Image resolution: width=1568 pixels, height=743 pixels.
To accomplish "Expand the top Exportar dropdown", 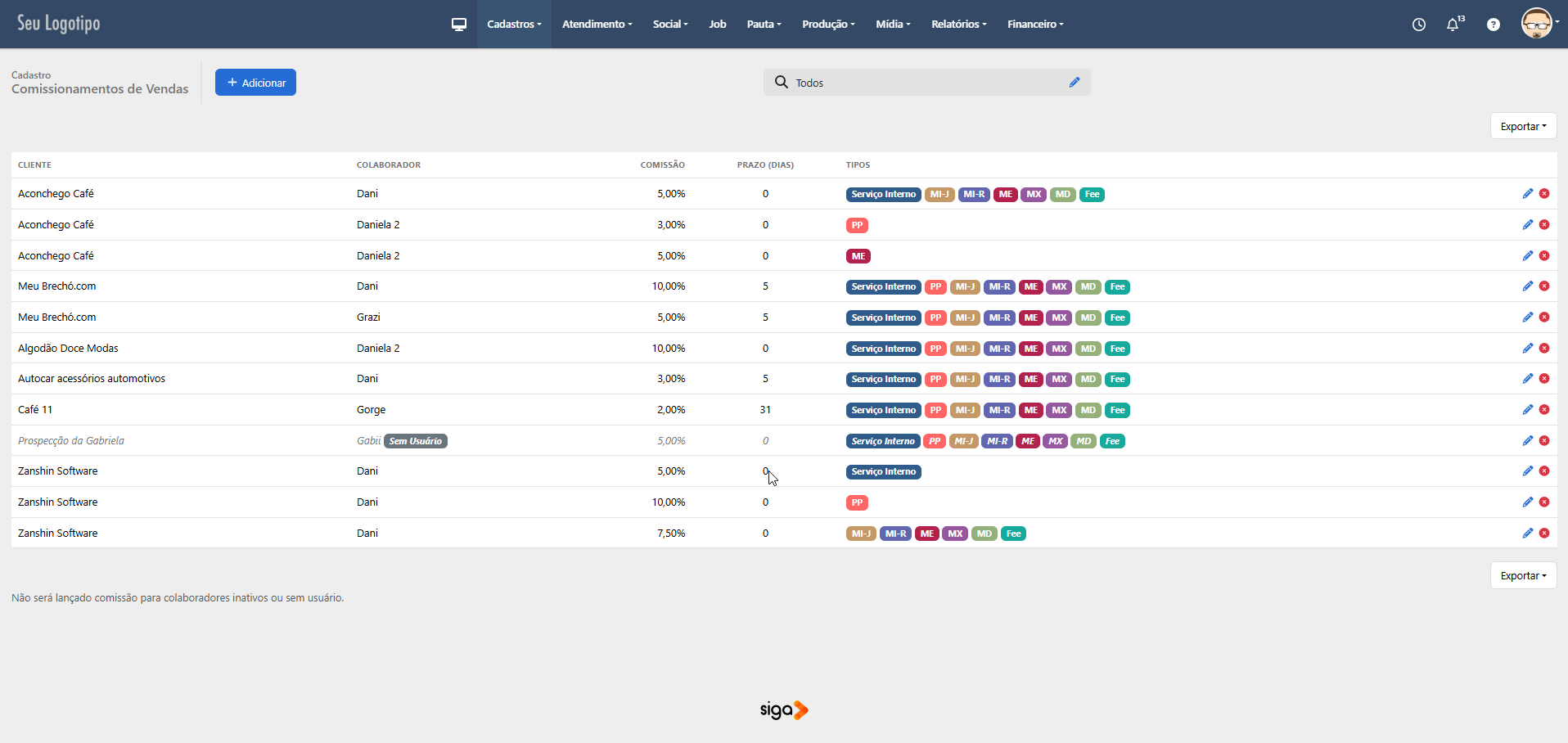I will tap(1523, 127).
